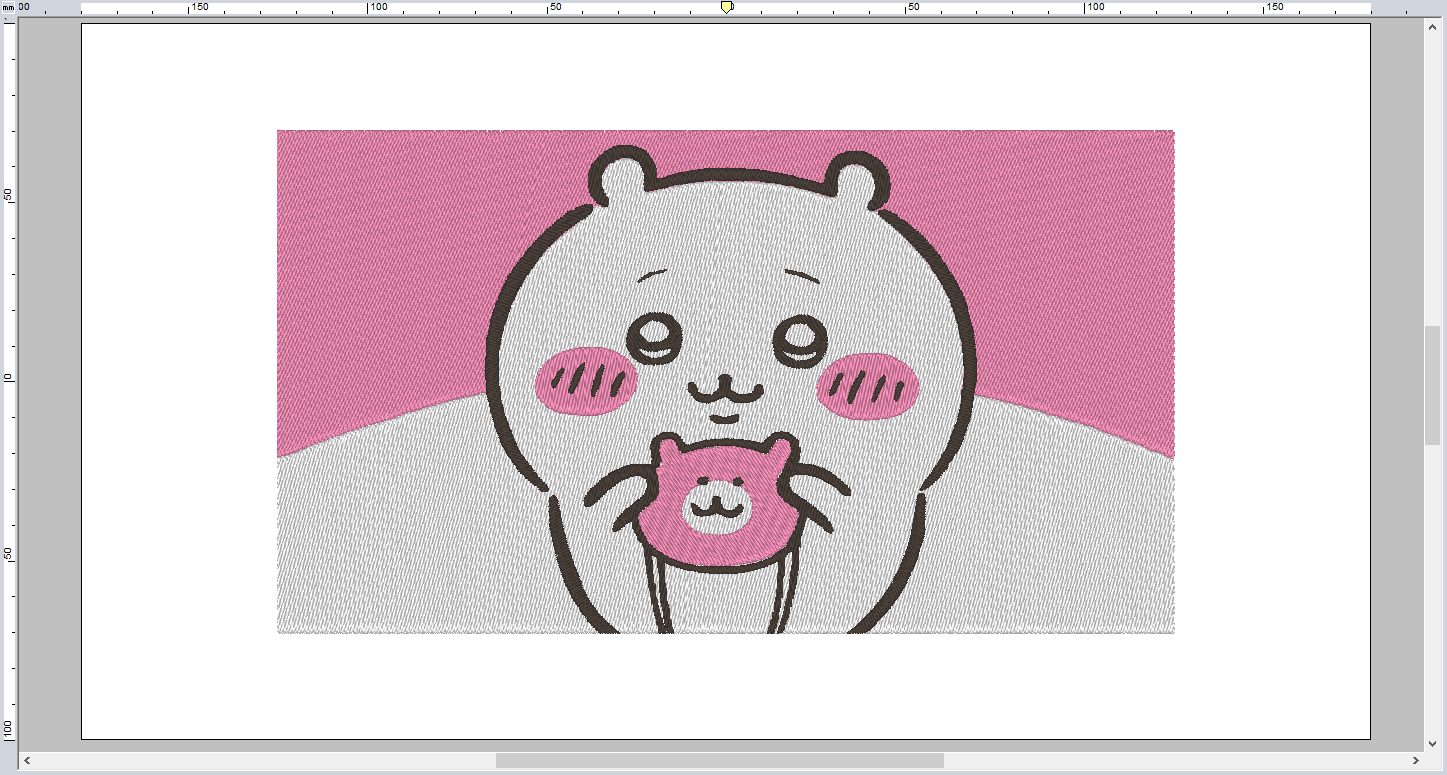Click the bear's right eye
Image resolution: width=1447 pixels, height=775 pixels.
coord(801,341)
